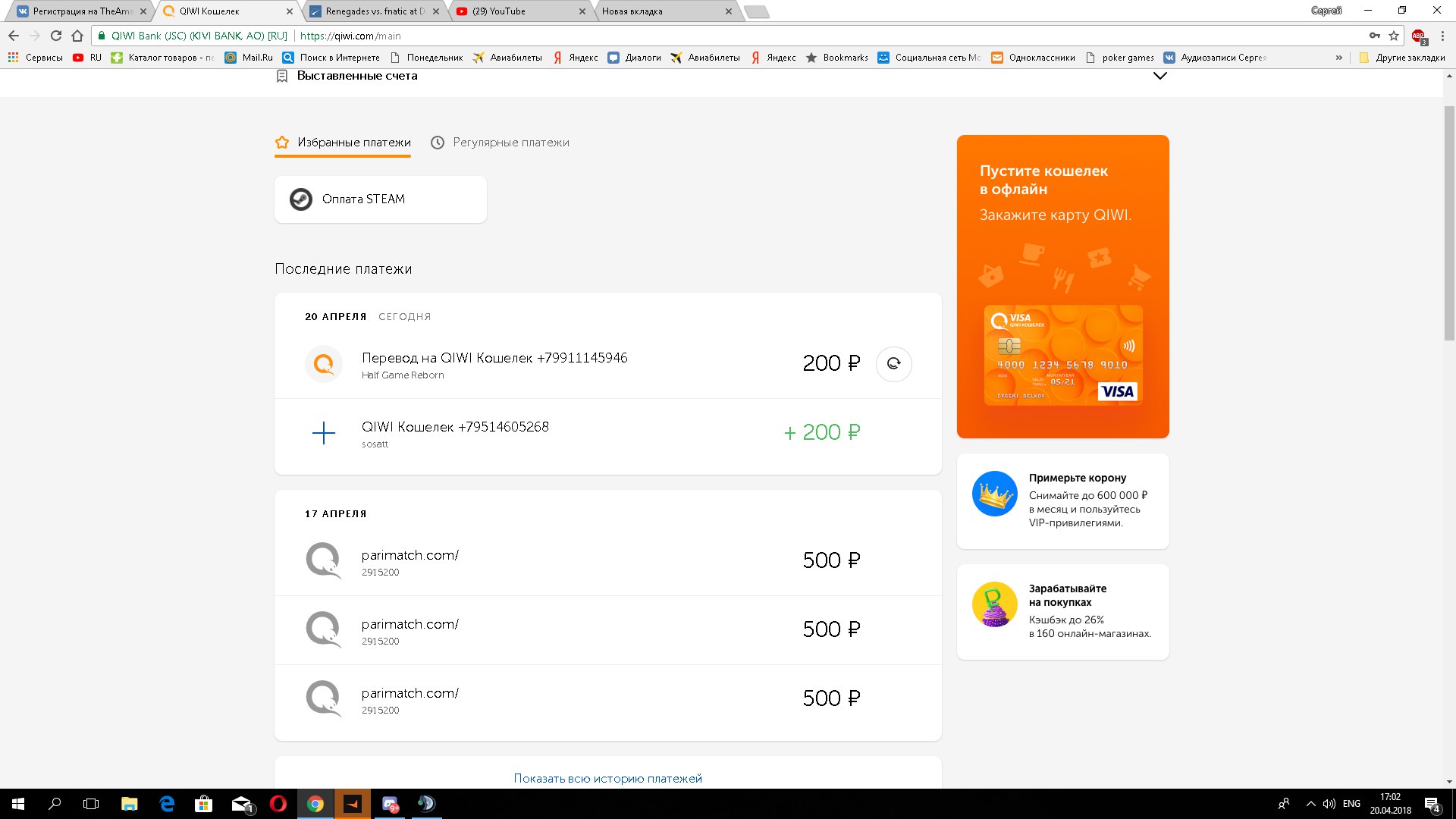Expand the Выставленные счета section chevron
Viewport: 1456px width, 819px height.
point(1159,76)
